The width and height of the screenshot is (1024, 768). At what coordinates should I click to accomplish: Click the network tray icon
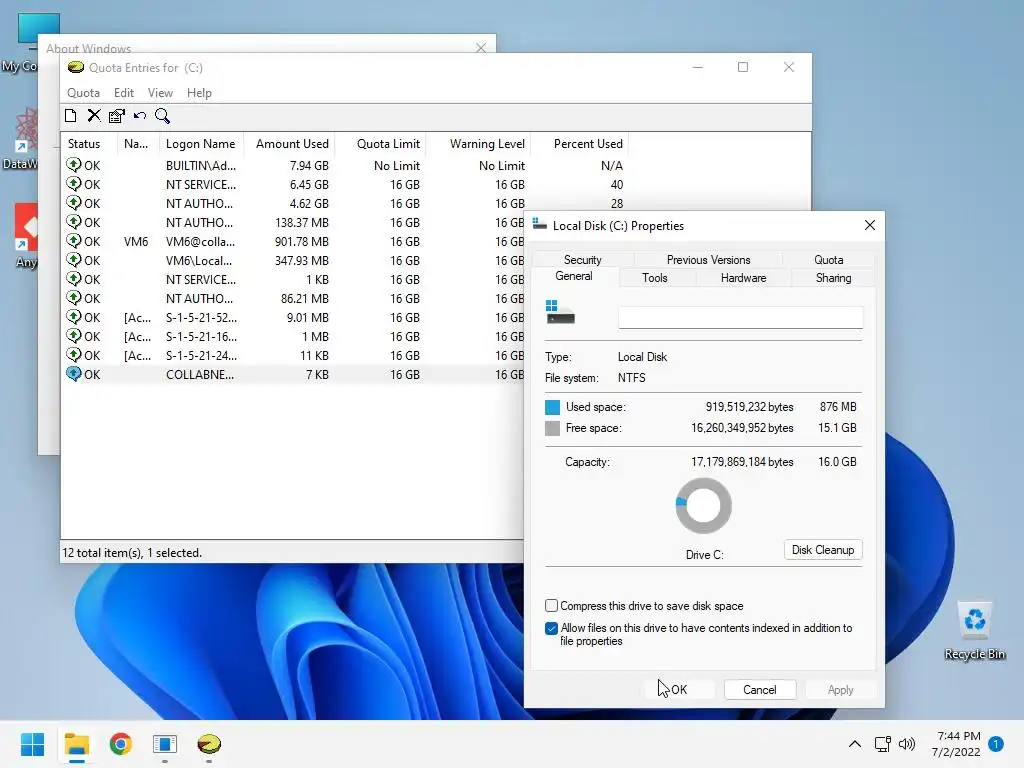tap(883, 744)
